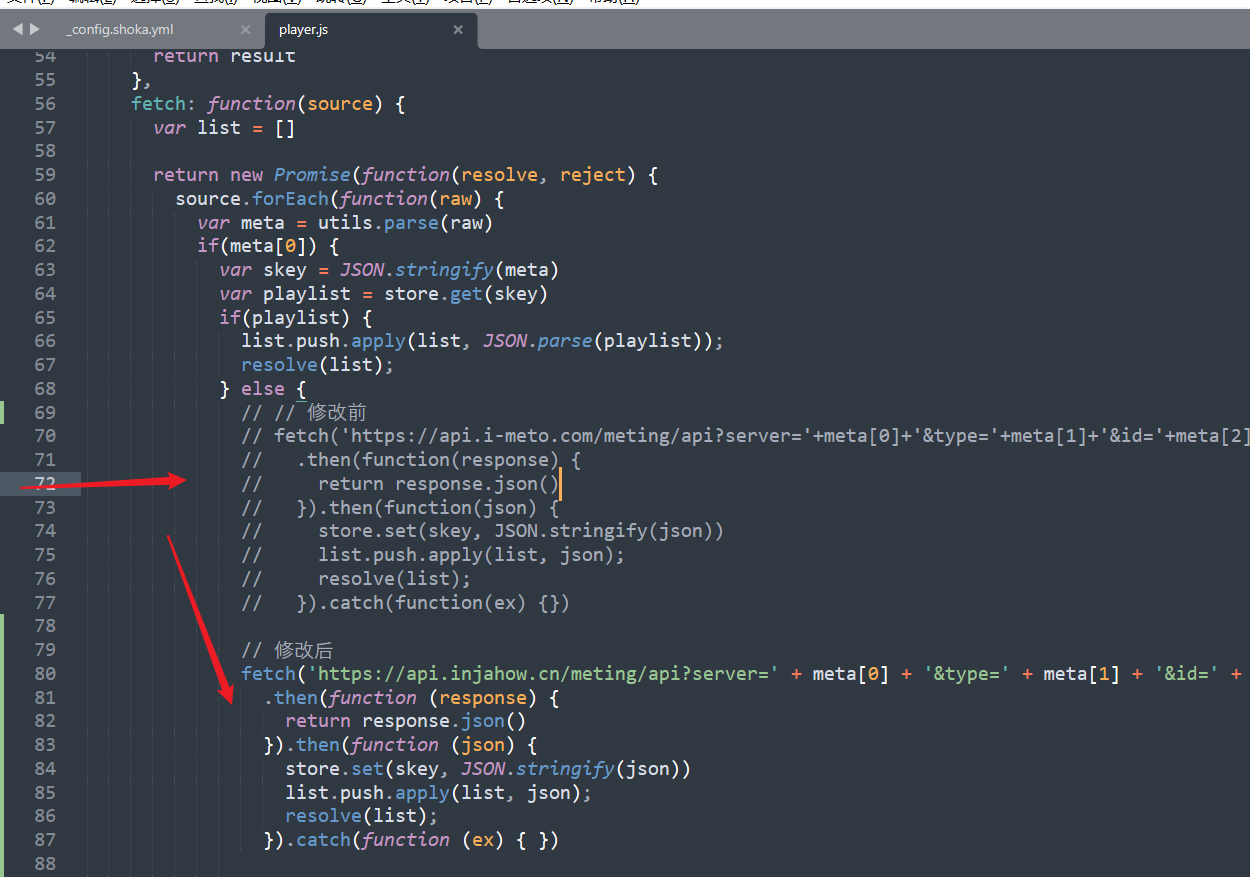Click the tab scroll forward arrow
Viewport: 1250px width, 877px height.
[x=35, y=30]
